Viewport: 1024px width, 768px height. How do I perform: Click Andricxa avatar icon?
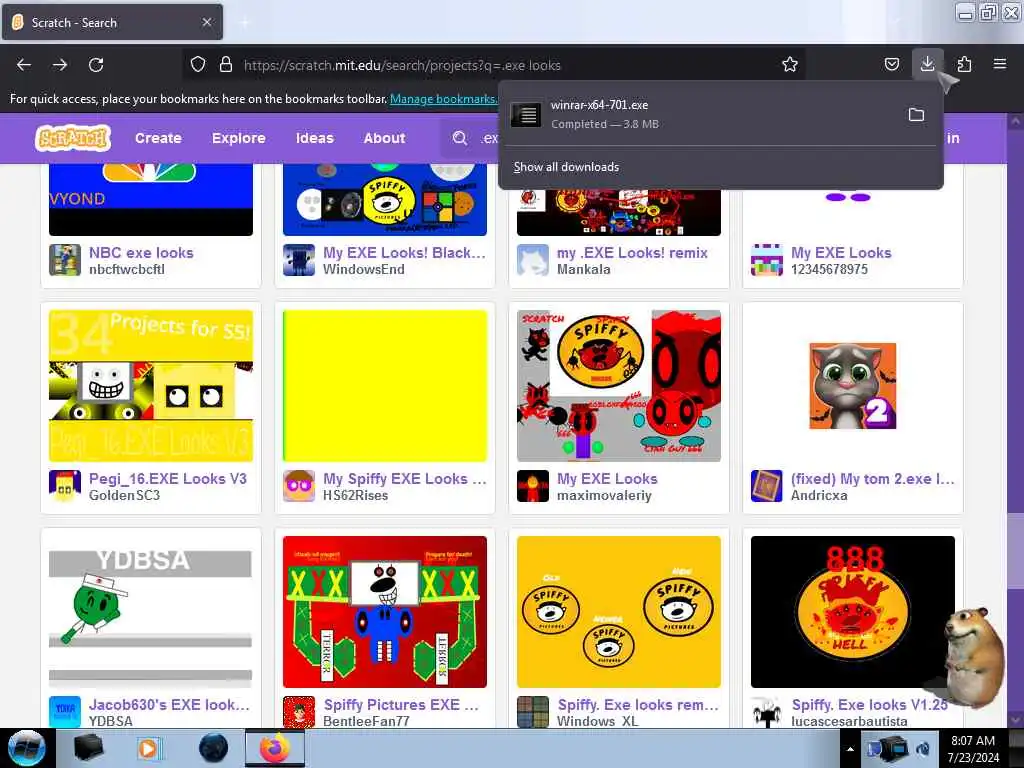tap(767, 486)
